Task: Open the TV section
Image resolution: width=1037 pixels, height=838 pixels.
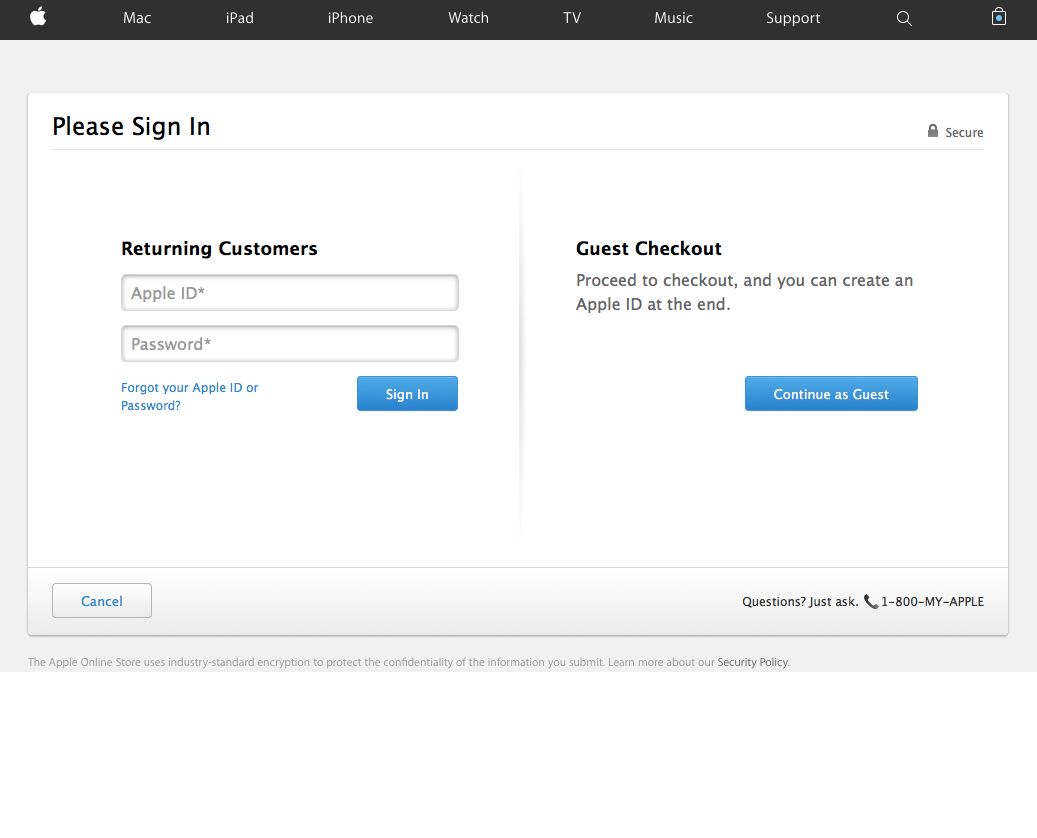Action: (x=572, y=18)
